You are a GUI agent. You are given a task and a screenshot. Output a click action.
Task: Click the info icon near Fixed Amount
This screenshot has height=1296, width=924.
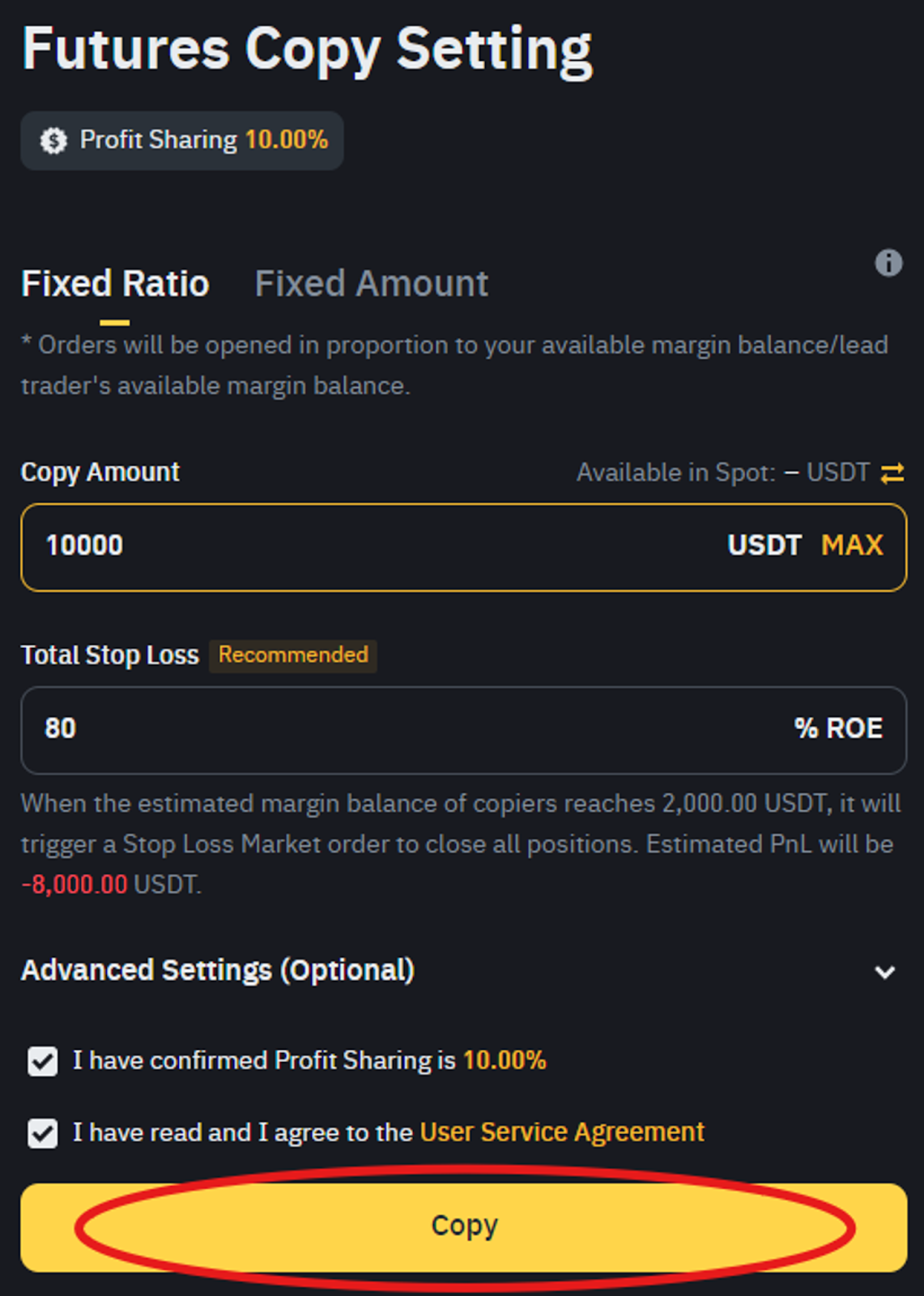click(888, 263)
